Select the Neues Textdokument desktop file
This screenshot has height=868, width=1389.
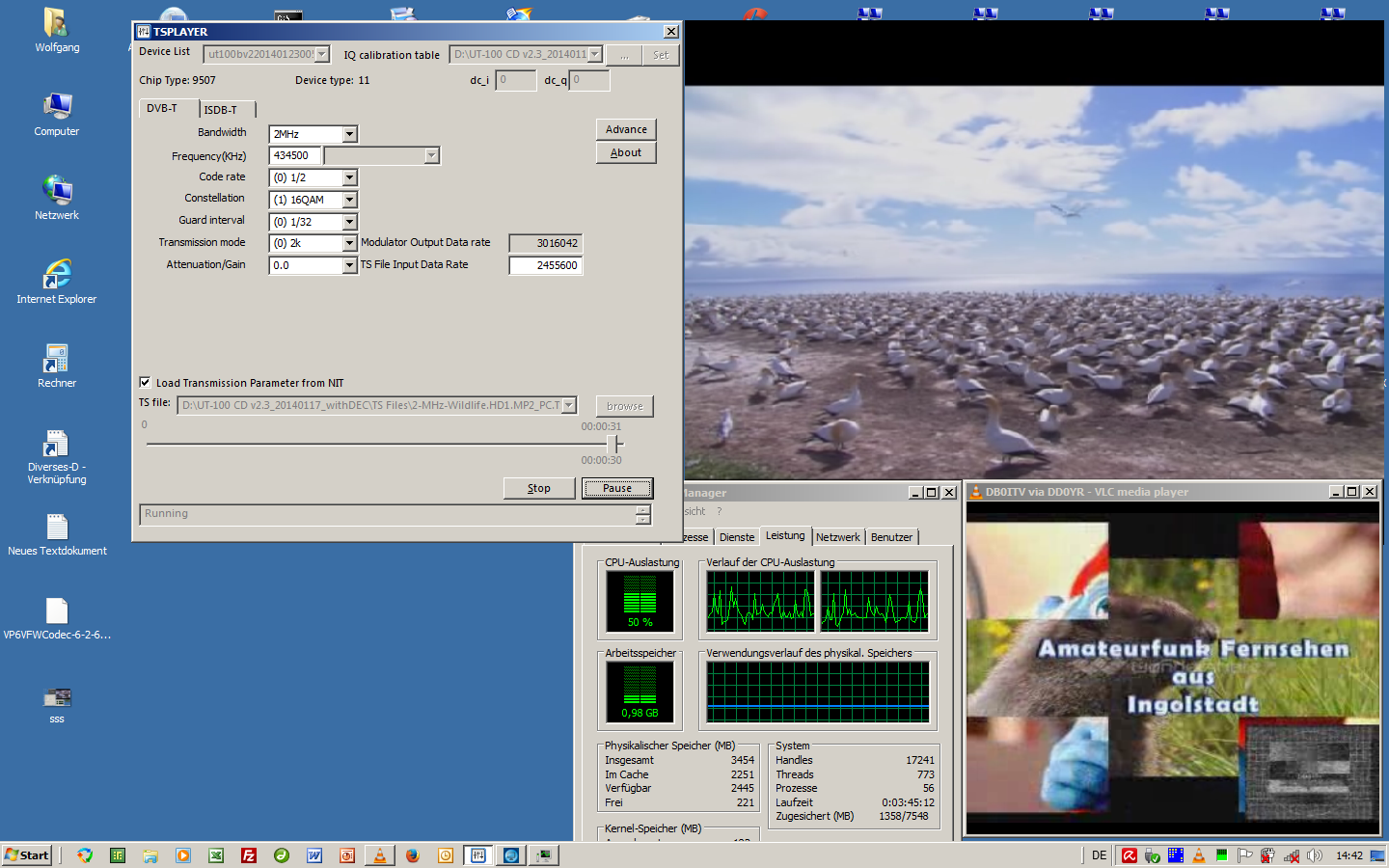(x=57, y=527)
